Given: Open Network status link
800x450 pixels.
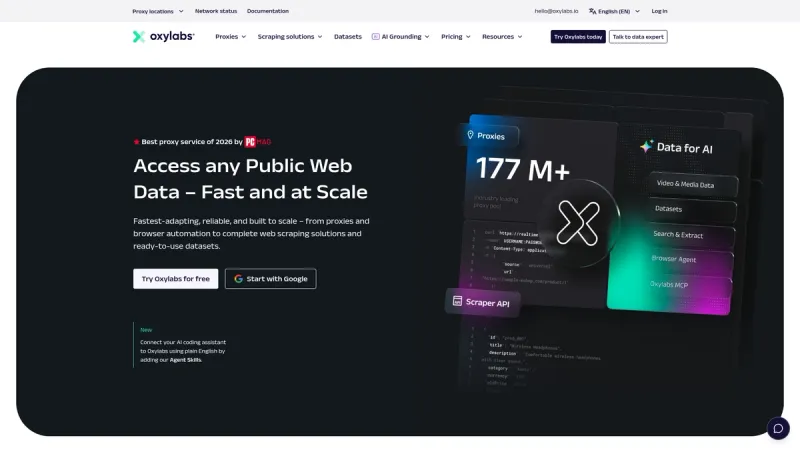Looking at the screenshot, I should pos(216,11).
